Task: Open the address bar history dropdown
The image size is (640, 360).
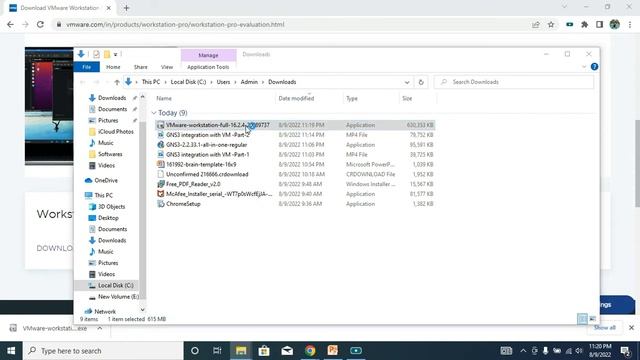Action: coord(407,82)
